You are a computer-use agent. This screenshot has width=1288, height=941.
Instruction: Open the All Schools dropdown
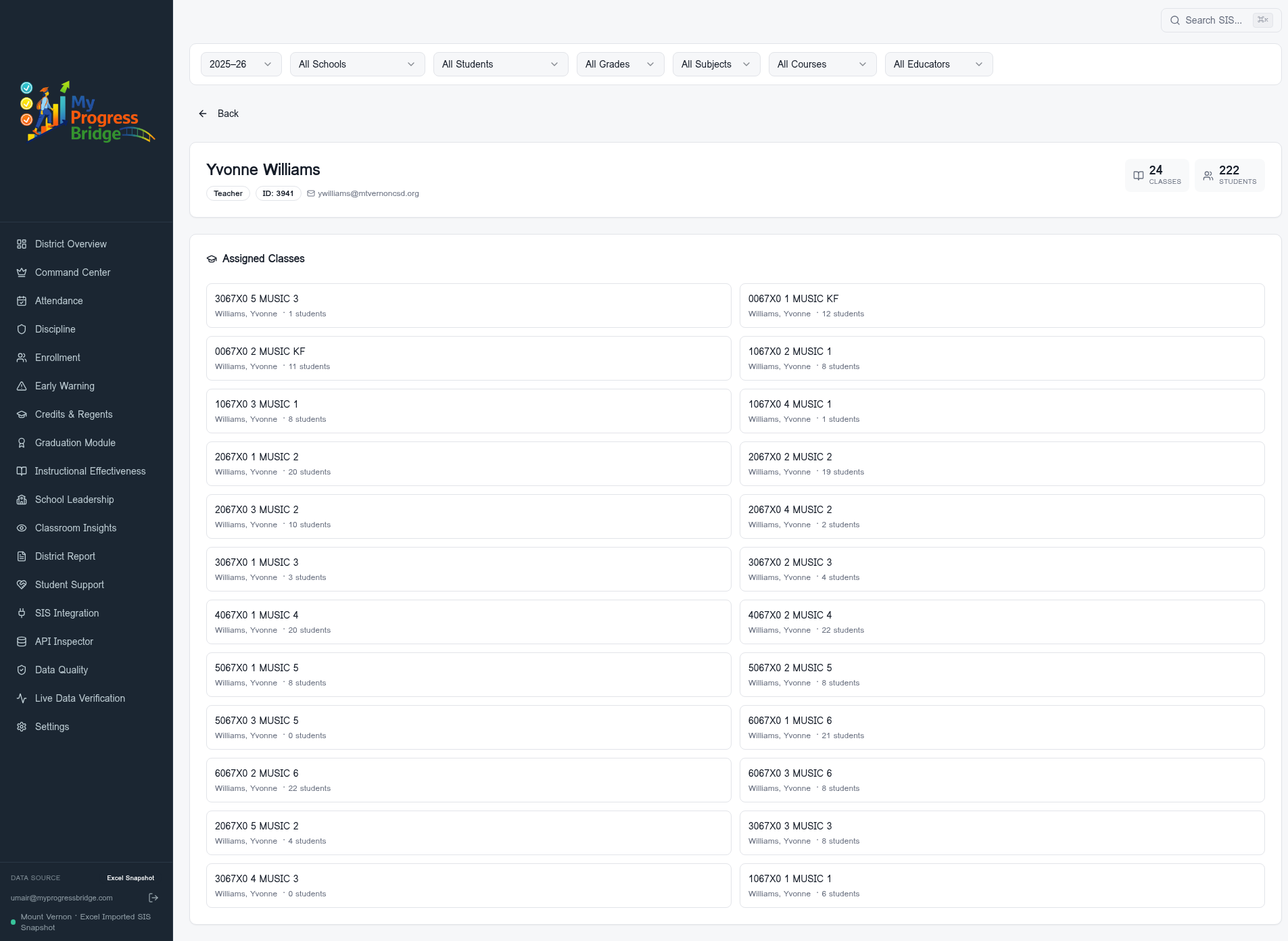coord(358,64)
